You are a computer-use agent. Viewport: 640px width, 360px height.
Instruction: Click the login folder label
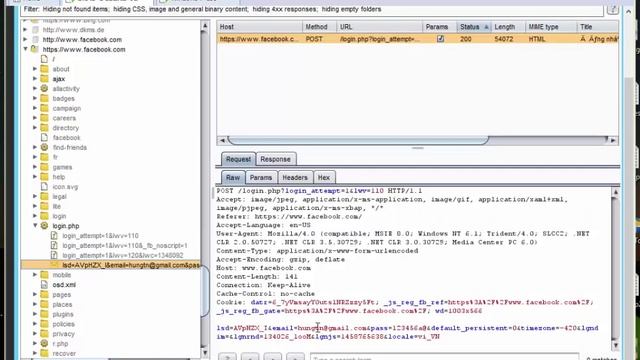tap(59, 216)
